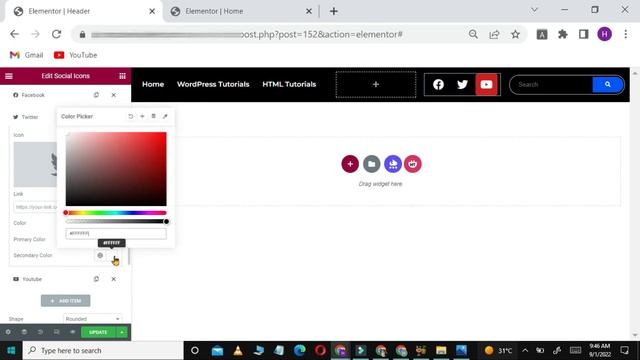Click the green UPDATE button

pyautogui.click(x=98, y=332)
